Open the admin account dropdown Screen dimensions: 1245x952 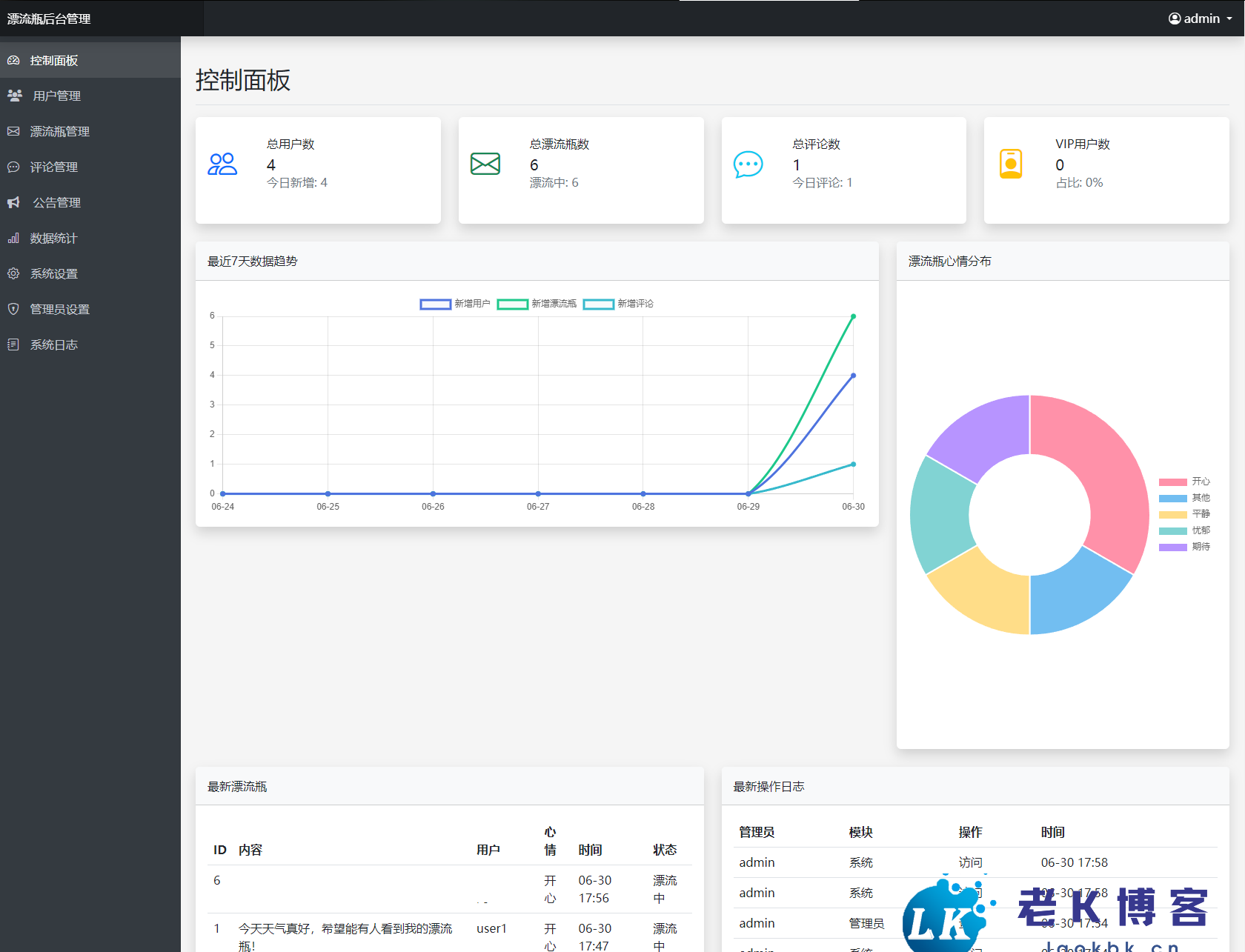(1201, 19)
